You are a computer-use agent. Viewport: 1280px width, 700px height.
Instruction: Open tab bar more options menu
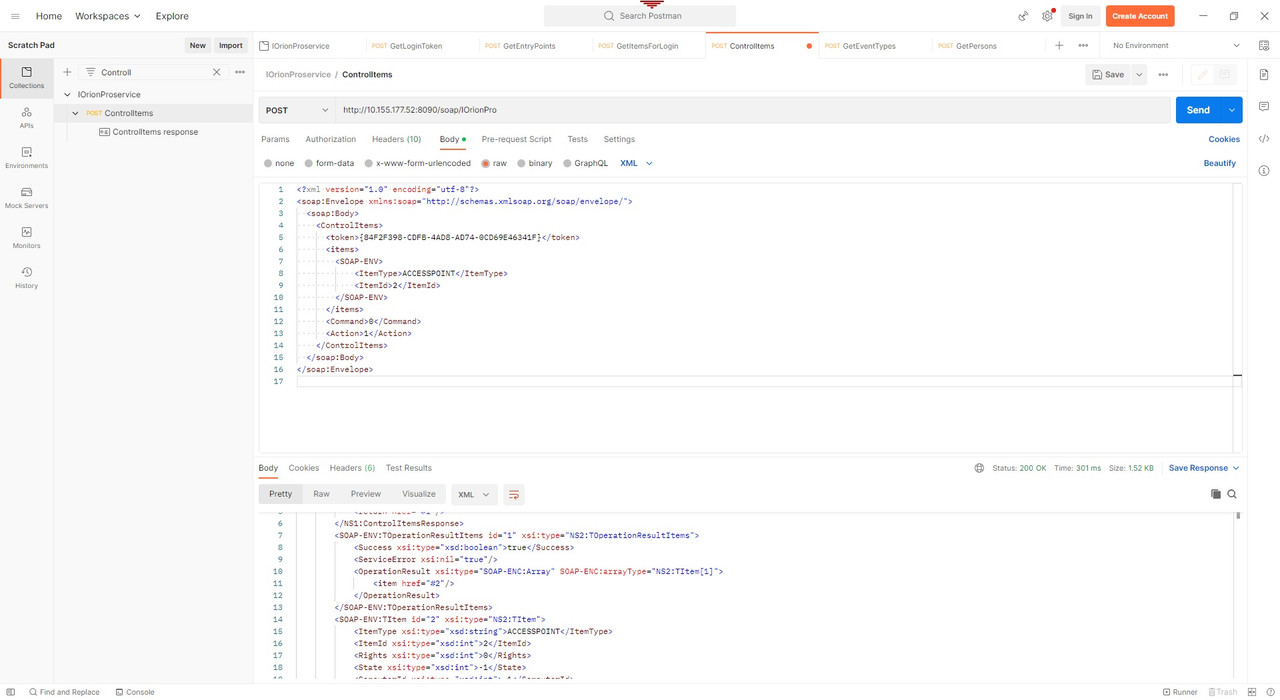coord(1083,45)
